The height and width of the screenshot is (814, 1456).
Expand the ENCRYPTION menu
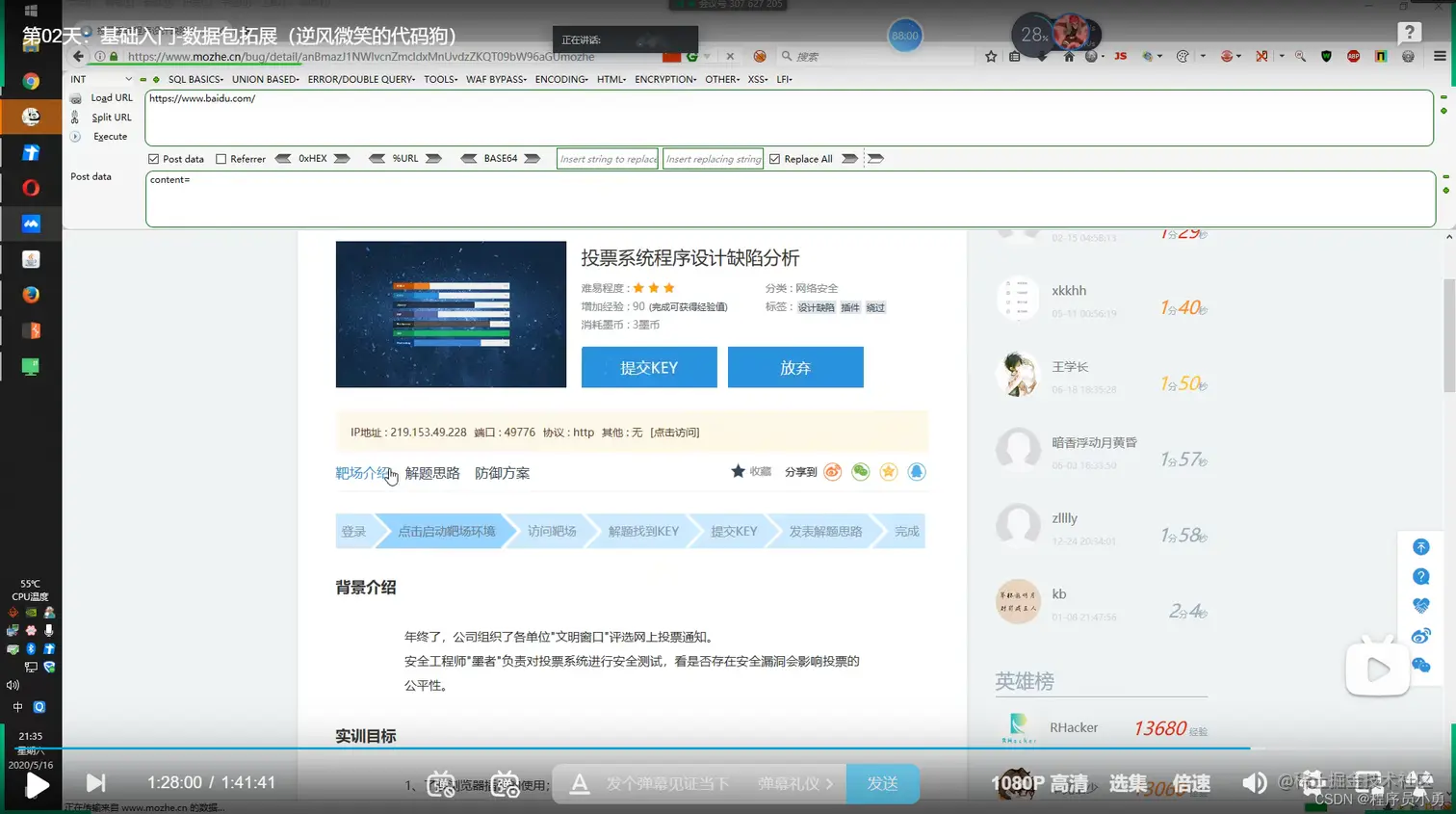tap(665, 79)
